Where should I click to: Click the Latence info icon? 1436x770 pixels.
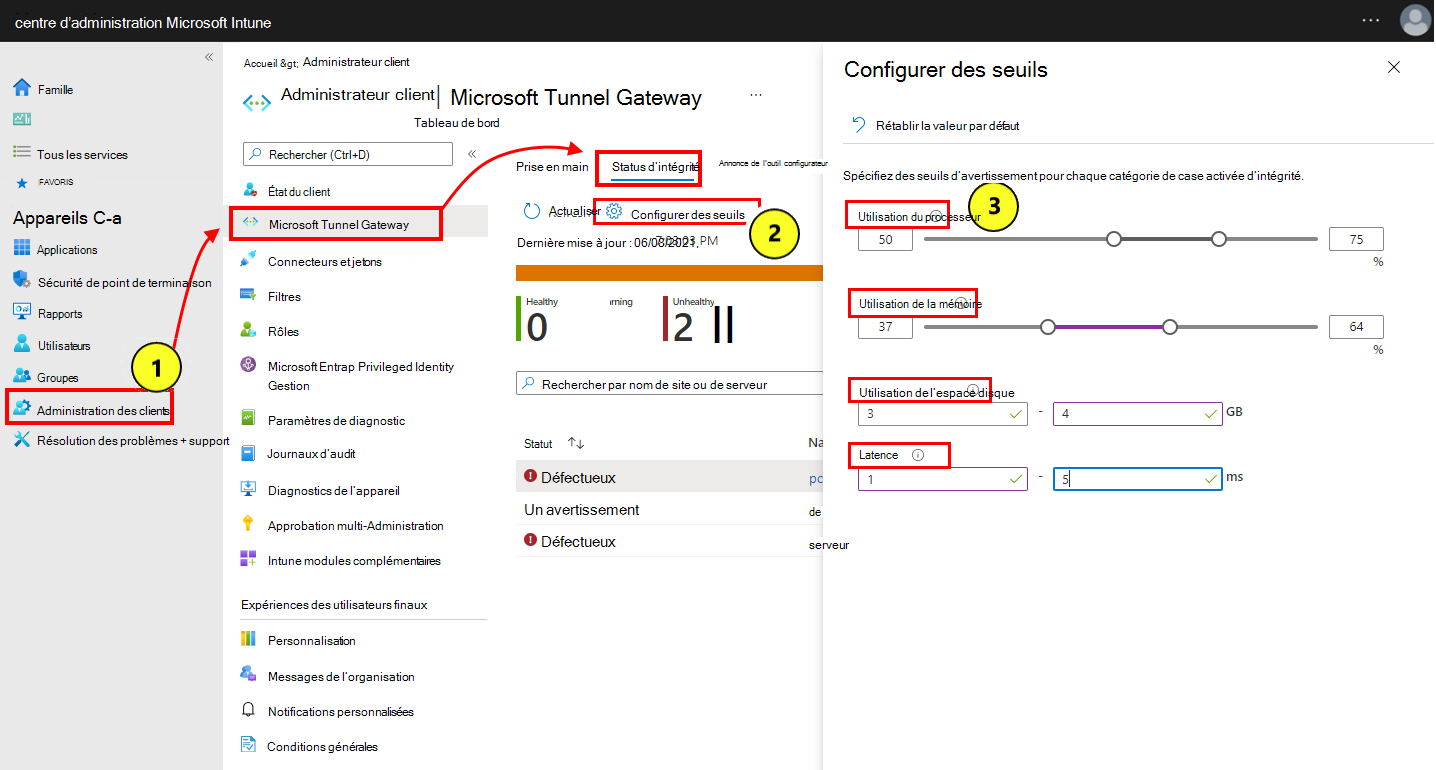918,455
